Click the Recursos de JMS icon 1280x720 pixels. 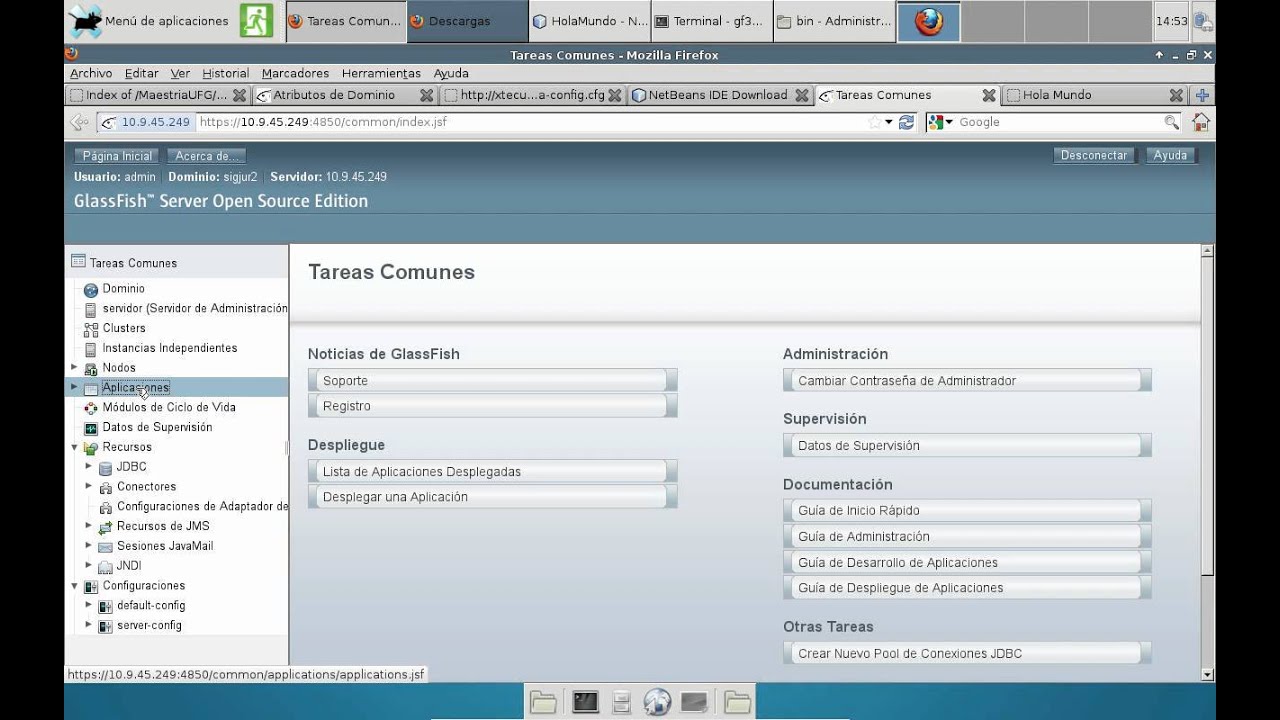(106, 527)
